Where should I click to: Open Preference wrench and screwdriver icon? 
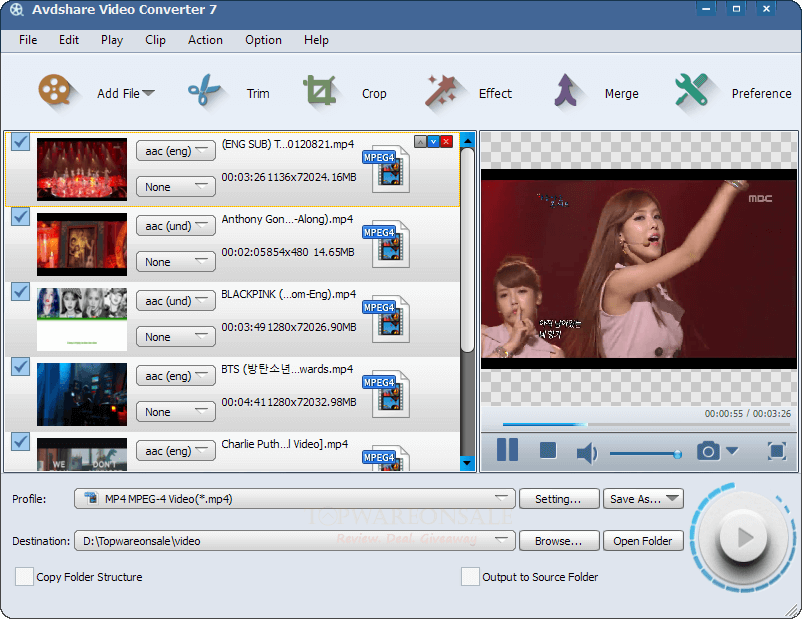point(692,90)
